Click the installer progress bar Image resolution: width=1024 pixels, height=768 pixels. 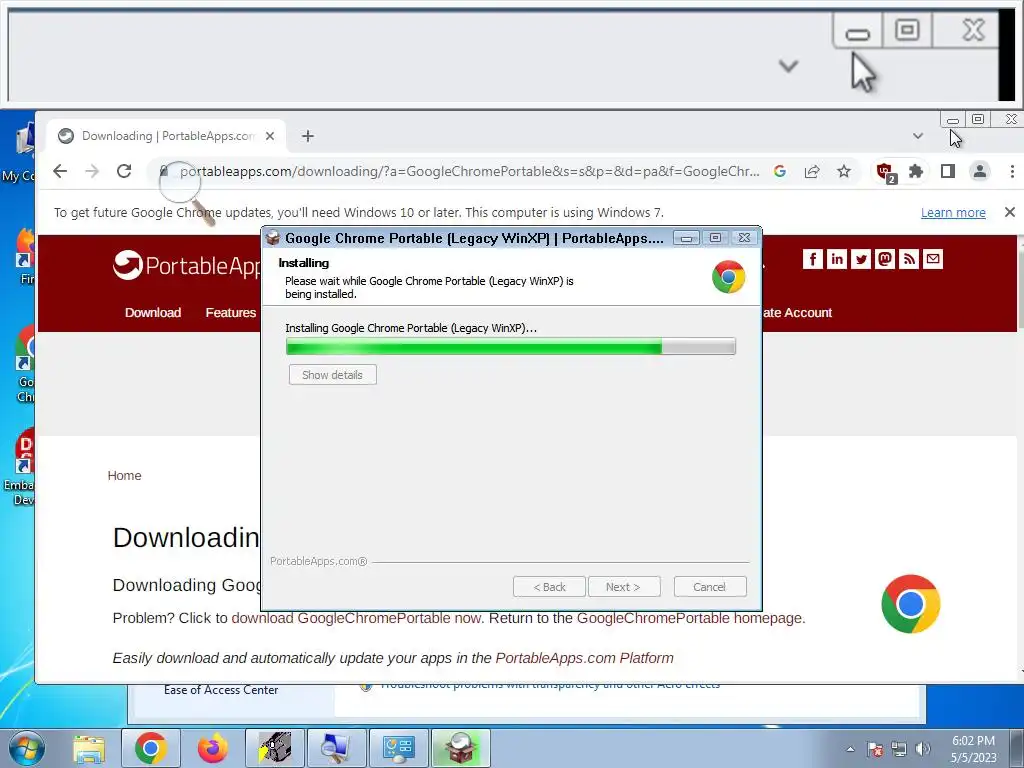511,346
